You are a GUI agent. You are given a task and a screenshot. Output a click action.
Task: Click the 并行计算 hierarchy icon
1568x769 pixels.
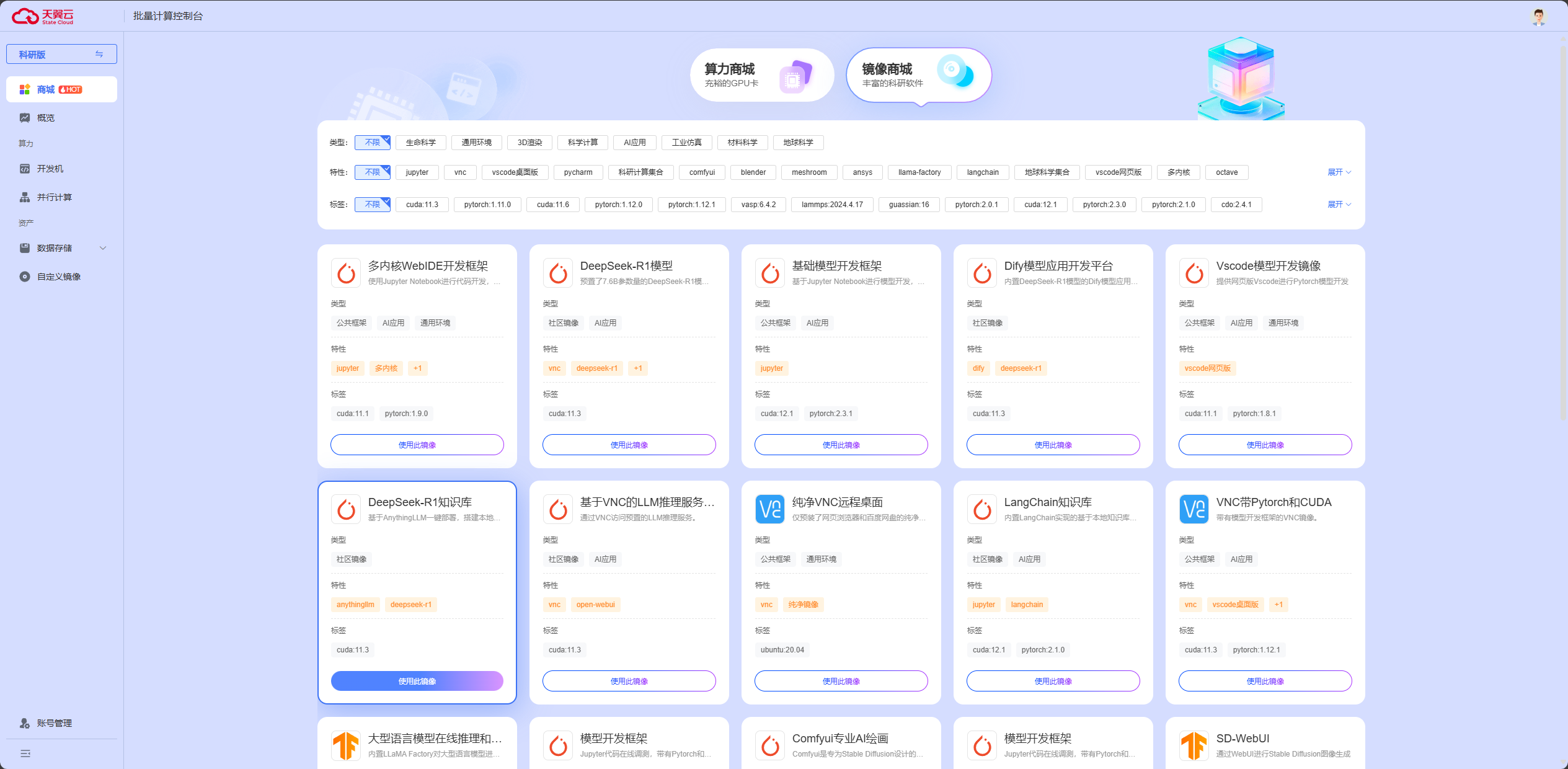coord(25,197)
